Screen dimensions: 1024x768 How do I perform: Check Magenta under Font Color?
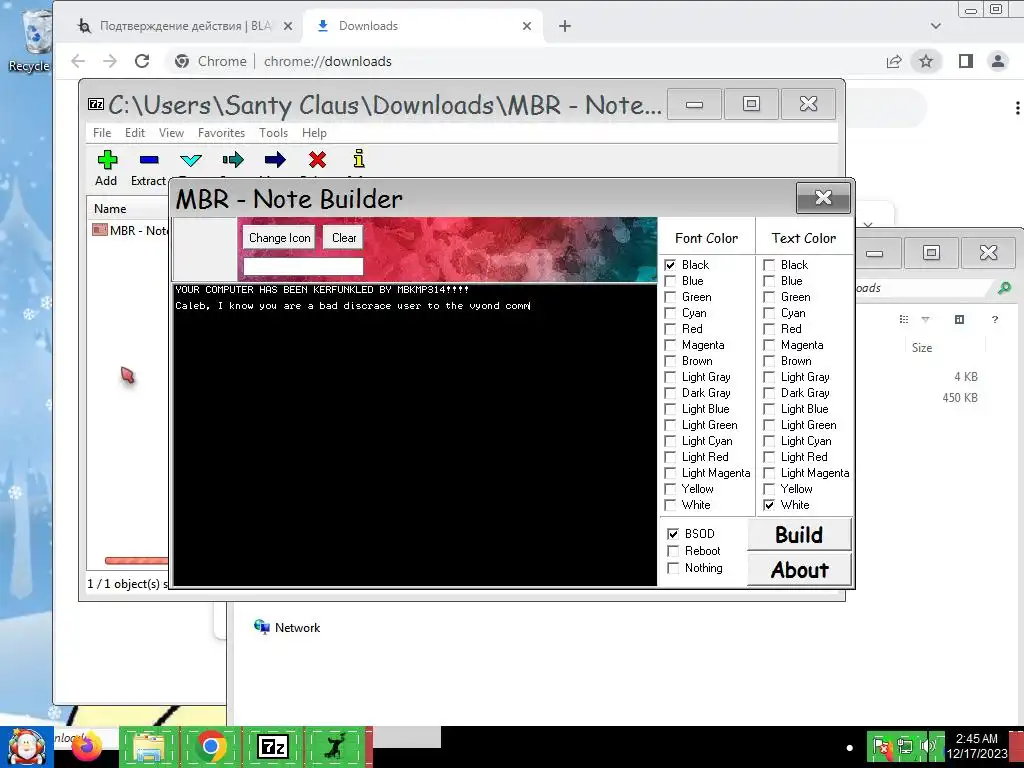(x=670, y=345)
